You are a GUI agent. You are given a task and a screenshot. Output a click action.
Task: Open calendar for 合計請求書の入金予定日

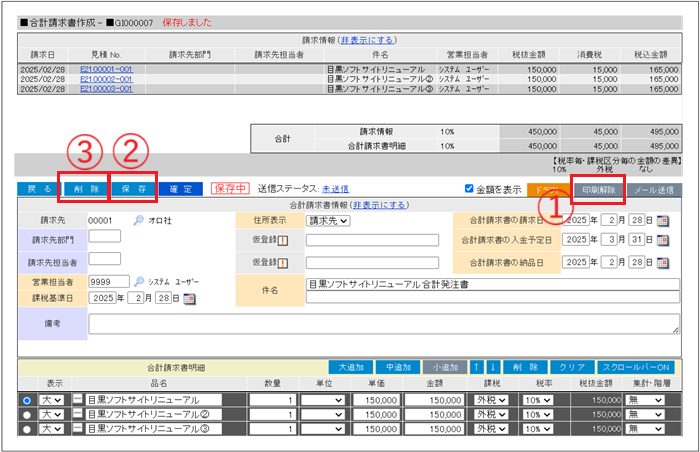point(662,242)
